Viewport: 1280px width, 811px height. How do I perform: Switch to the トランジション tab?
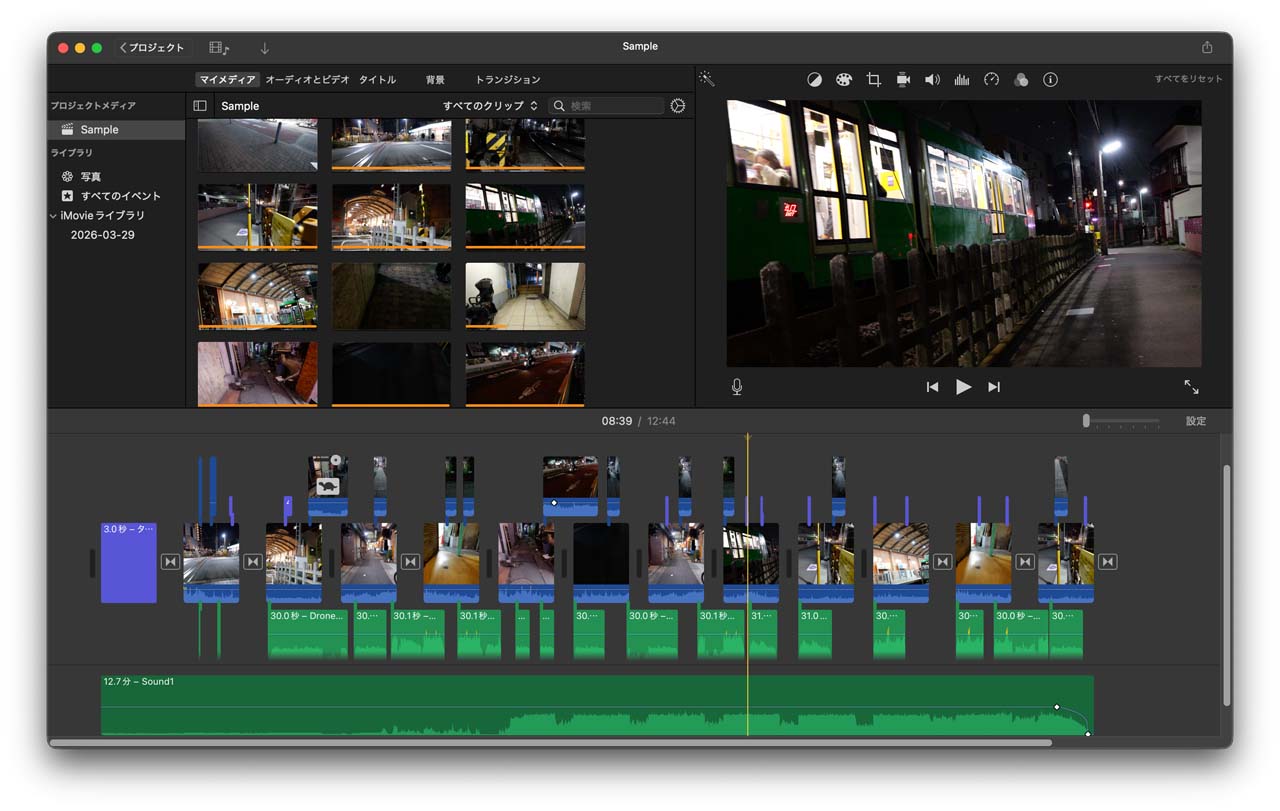(507, 80)
